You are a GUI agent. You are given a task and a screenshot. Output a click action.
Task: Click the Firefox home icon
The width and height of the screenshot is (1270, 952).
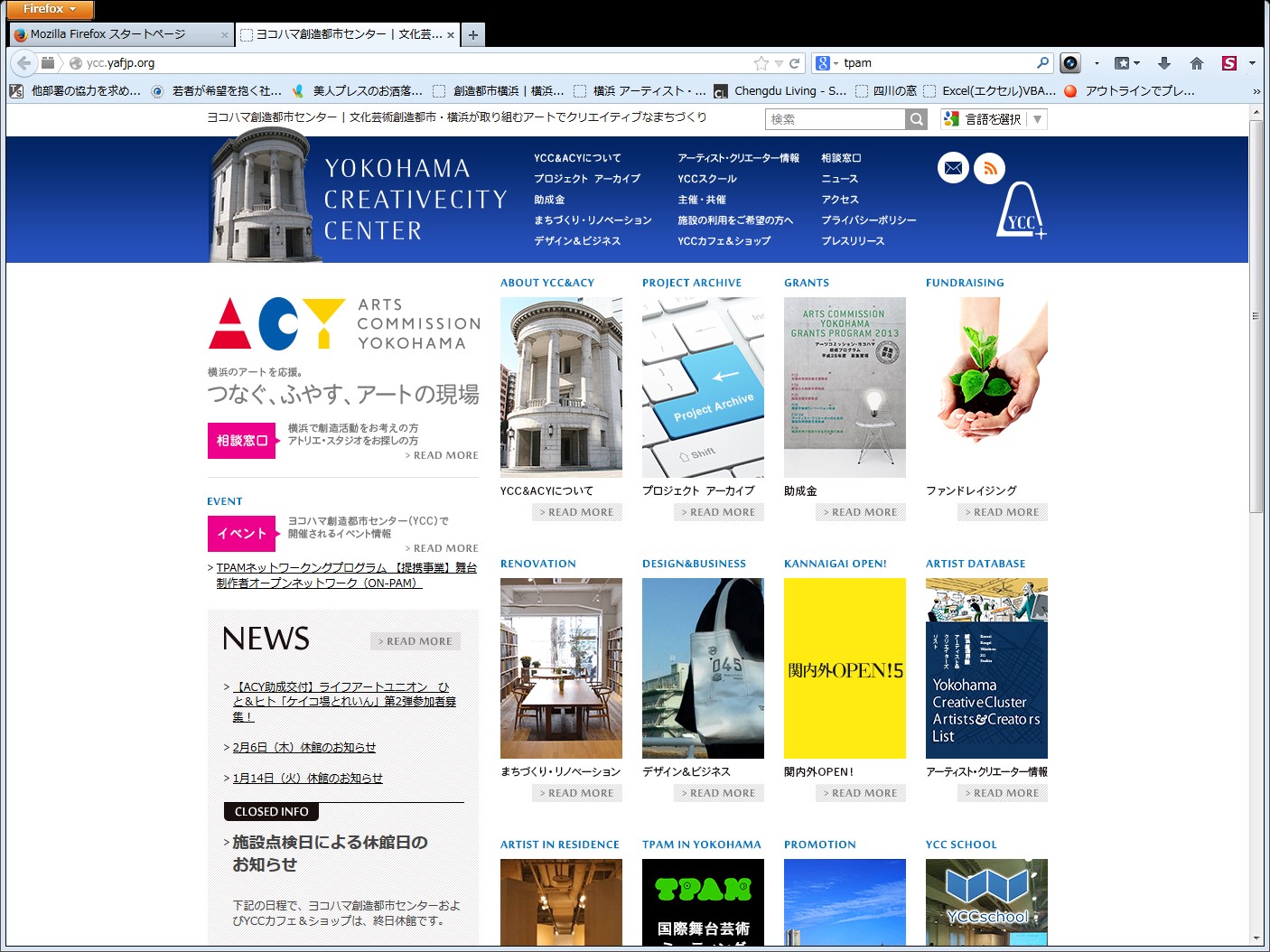[1197, 62]
